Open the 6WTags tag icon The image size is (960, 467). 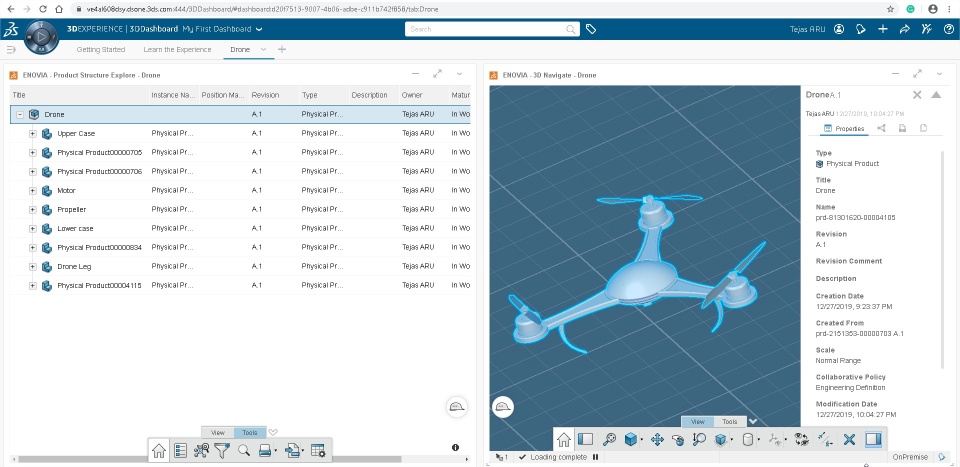click(x=591, y=29)
